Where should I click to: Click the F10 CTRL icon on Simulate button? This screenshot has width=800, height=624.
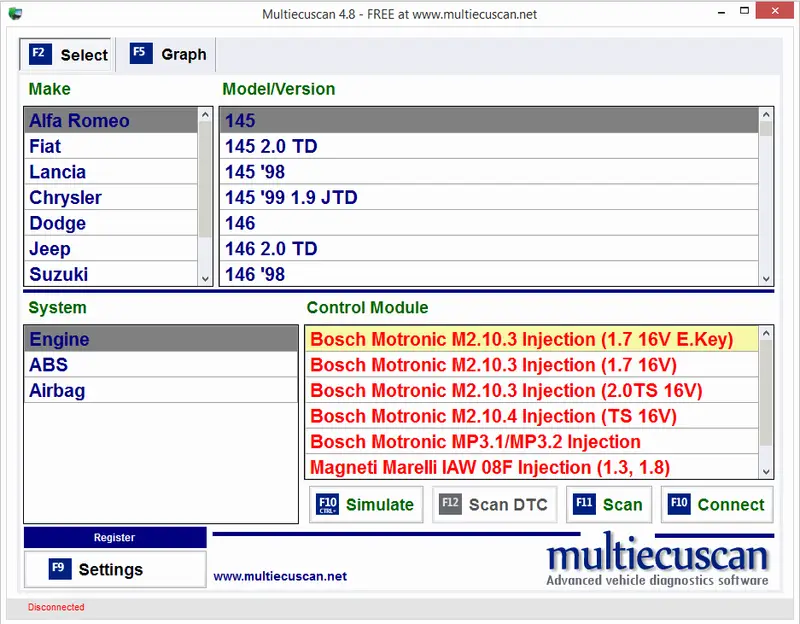click(x=327, y=504)
